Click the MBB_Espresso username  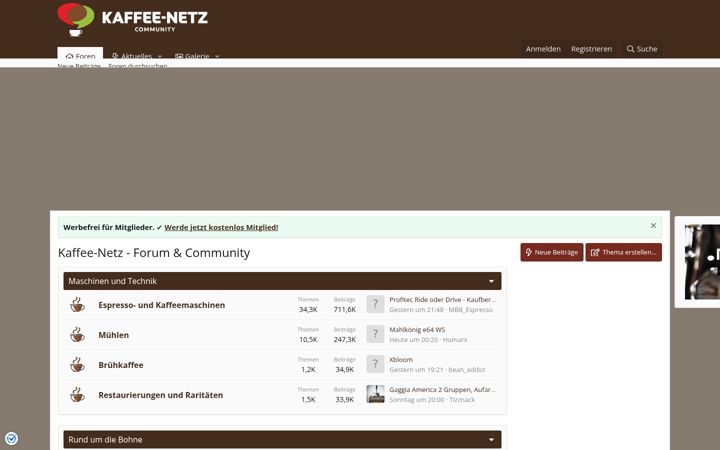click(471, 309)
